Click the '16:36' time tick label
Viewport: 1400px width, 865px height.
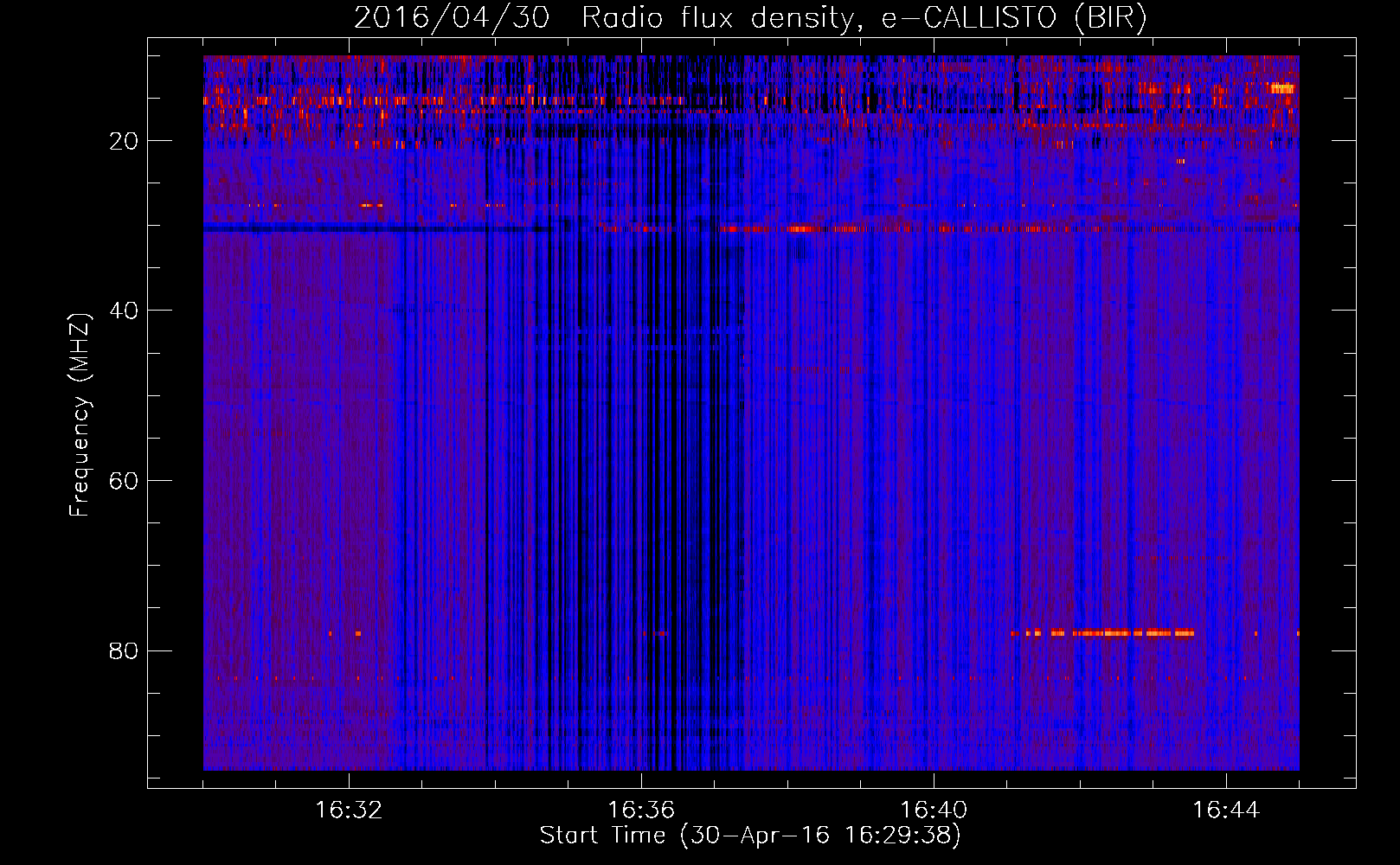(x=641, y=811)
